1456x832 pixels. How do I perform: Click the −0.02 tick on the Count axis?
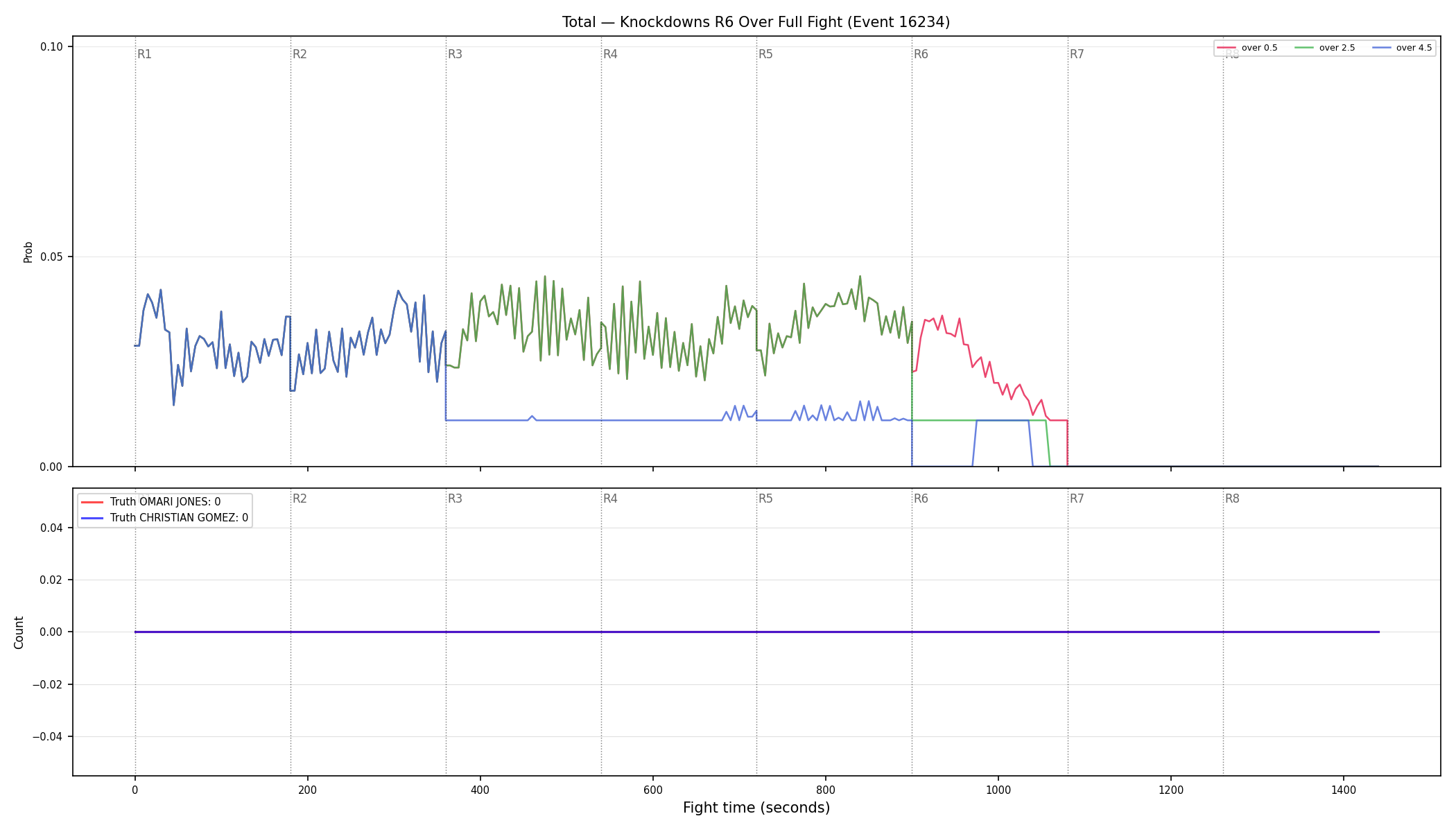pyautogui.click(x=48, y=685)
